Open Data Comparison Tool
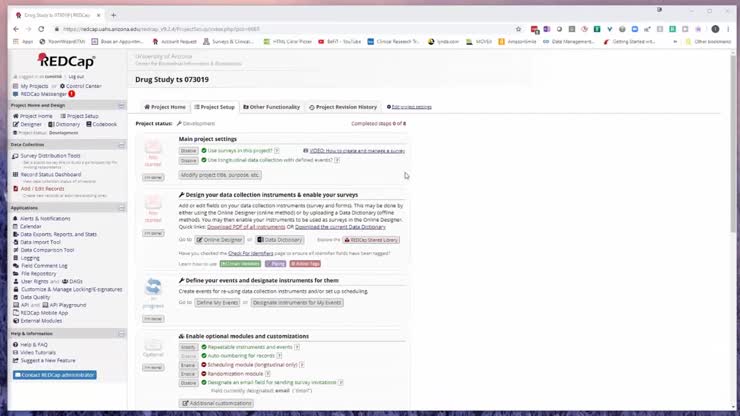740x416 pixels. pyautogui.click(x=47, y=250)
